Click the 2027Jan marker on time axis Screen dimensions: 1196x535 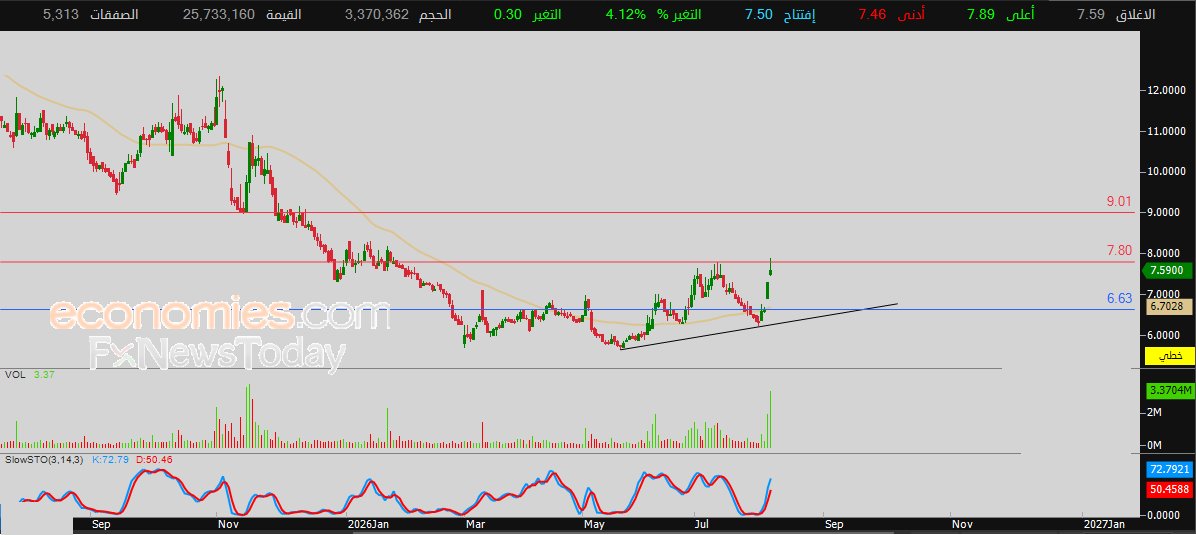(x=1103, y=524)
